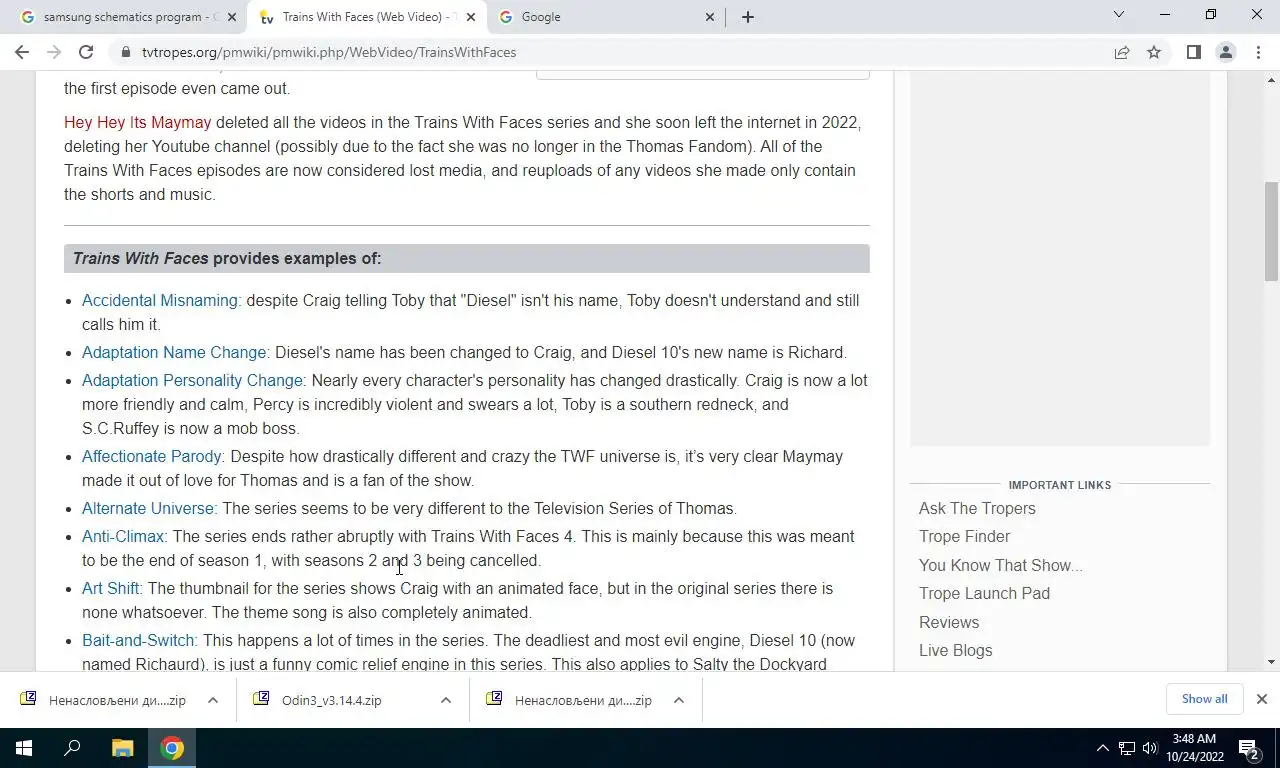
Task: Show hidden system tray icons
Action: coord(1103,748)
